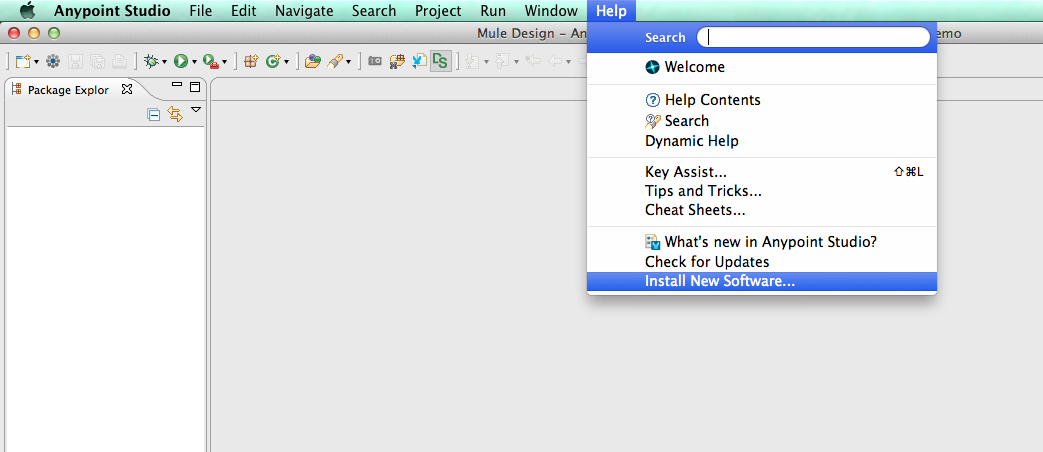Toggle Link with Editor in Package Explorer
This screenshot has width=1043, height=452.
(x=175, y=115)
